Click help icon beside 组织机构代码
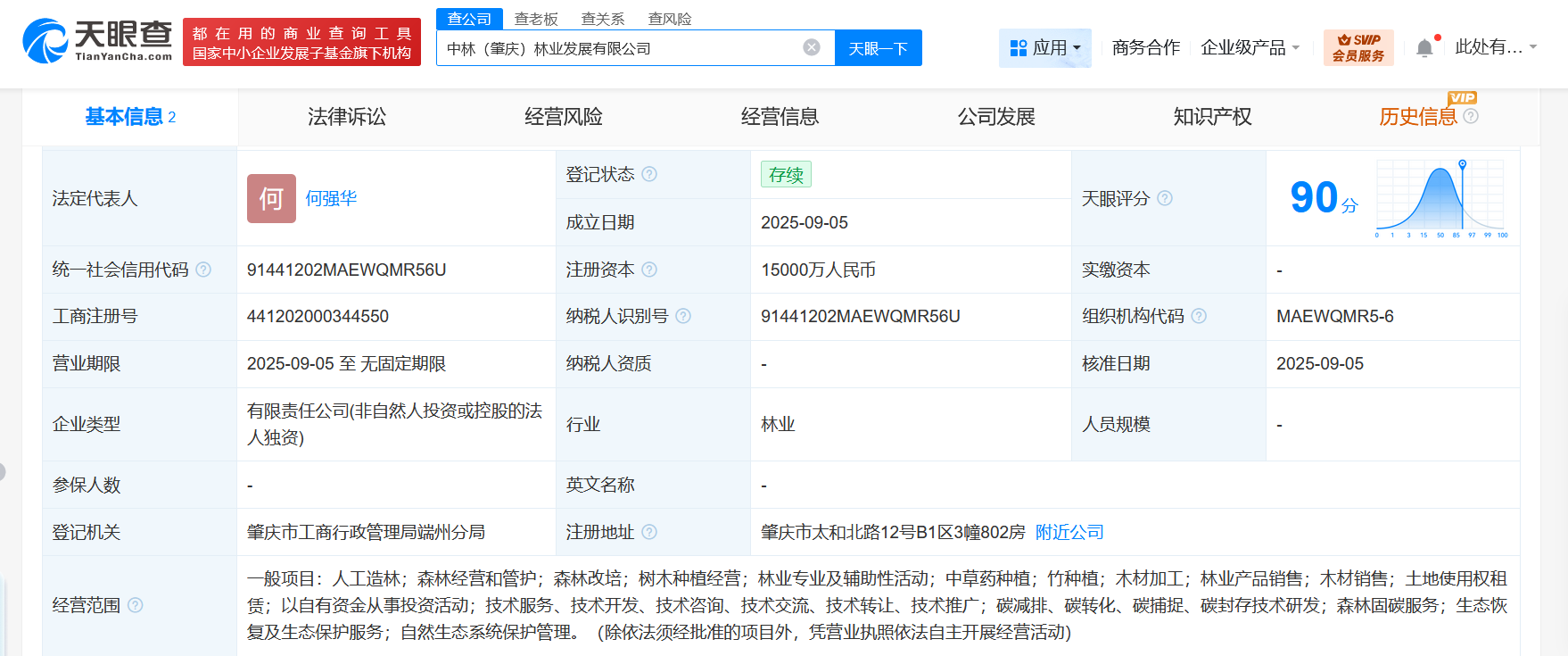The height and width of the screenshot is (656, 1568). (x=1199, y=316)
